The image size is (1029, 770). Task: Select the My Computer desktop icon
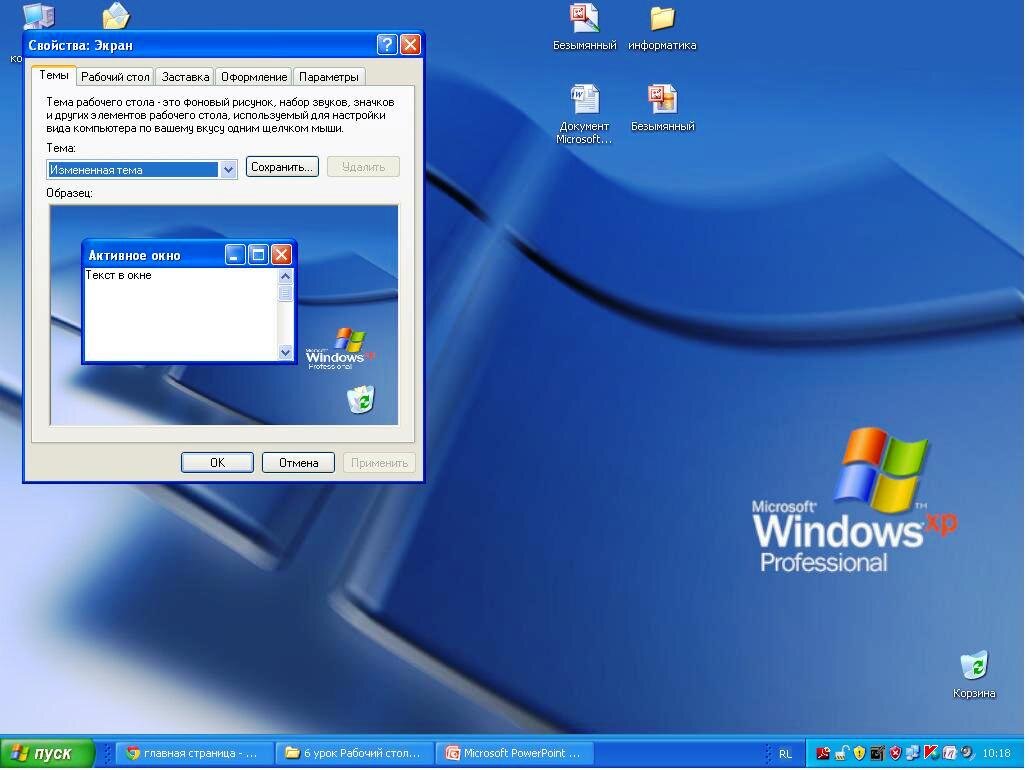(38, 16)
